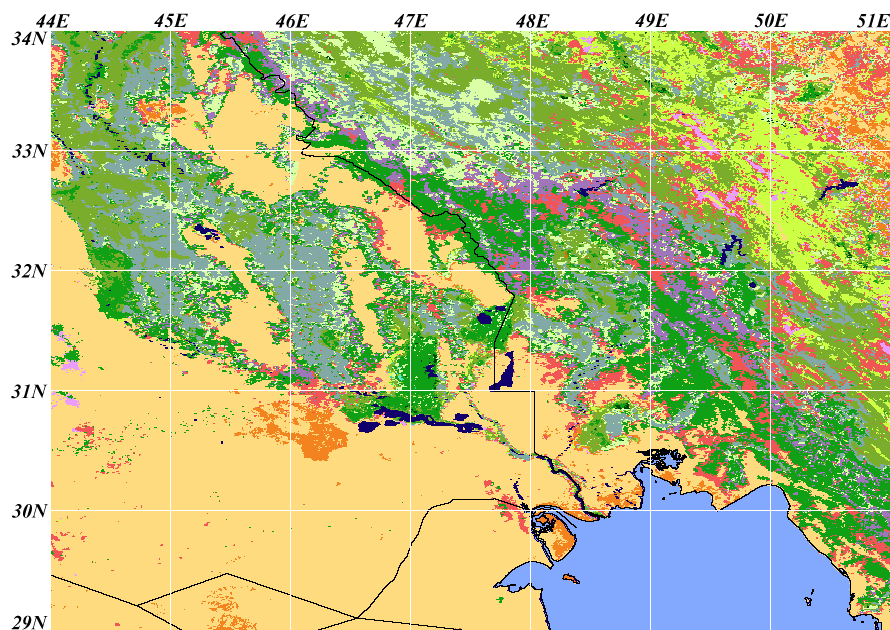
Task: Click the 32N latitude label
Action: point(28,271)
